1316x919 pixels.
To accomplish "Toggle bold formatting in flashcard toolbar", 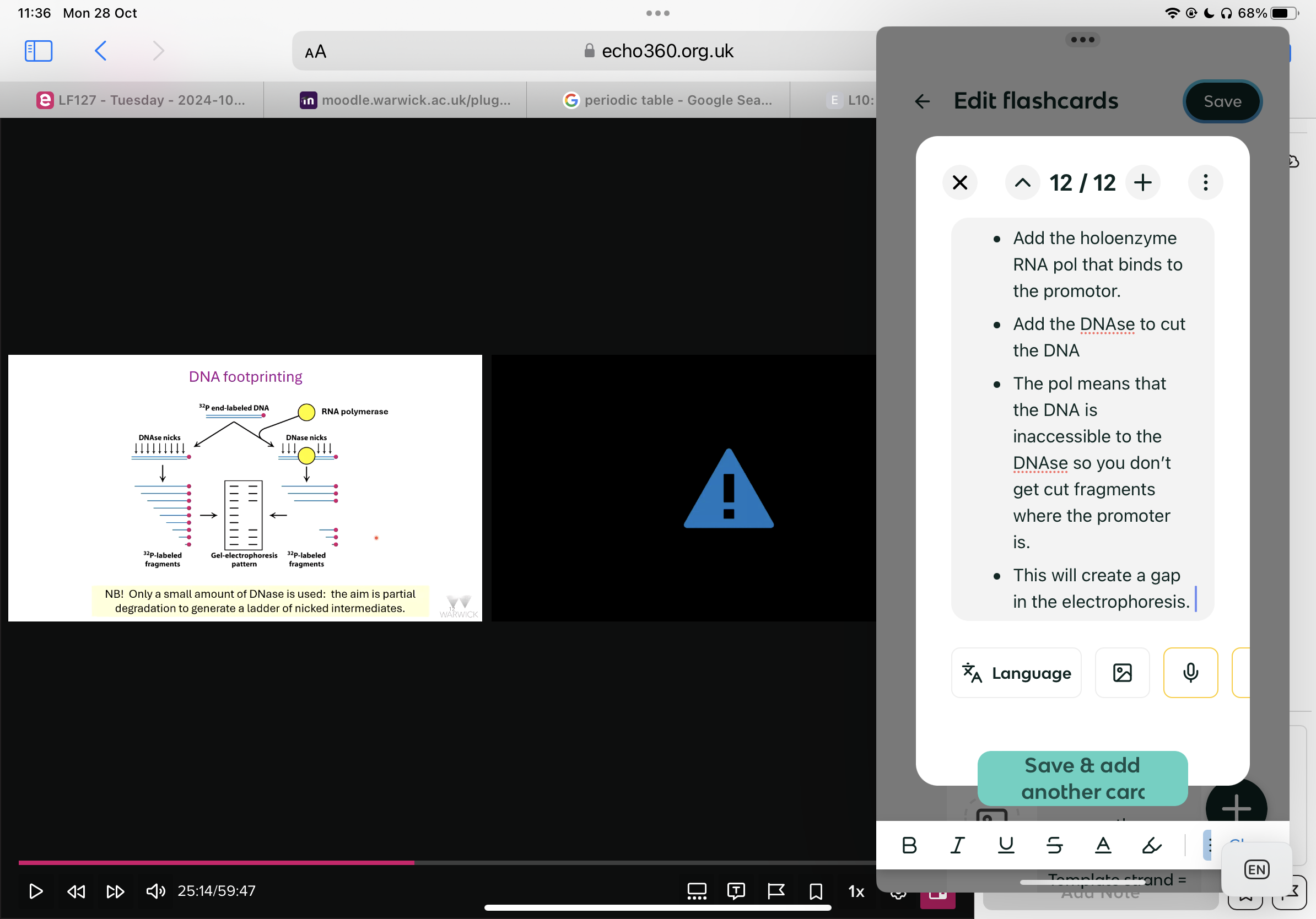I will click(909, 846).
